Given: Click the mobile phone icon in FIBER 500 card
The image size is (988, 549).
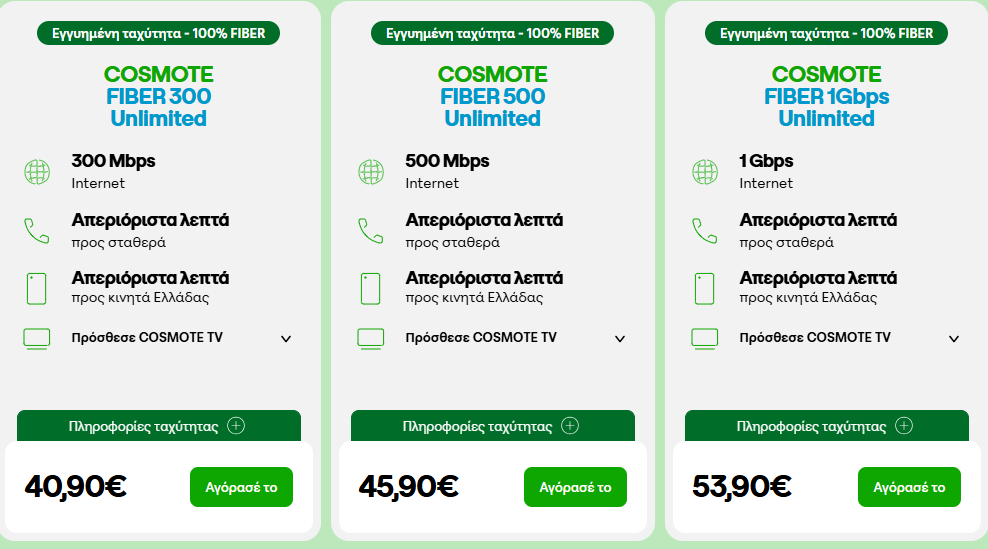Looking at the screenshot, I should [x=370, y=289].
